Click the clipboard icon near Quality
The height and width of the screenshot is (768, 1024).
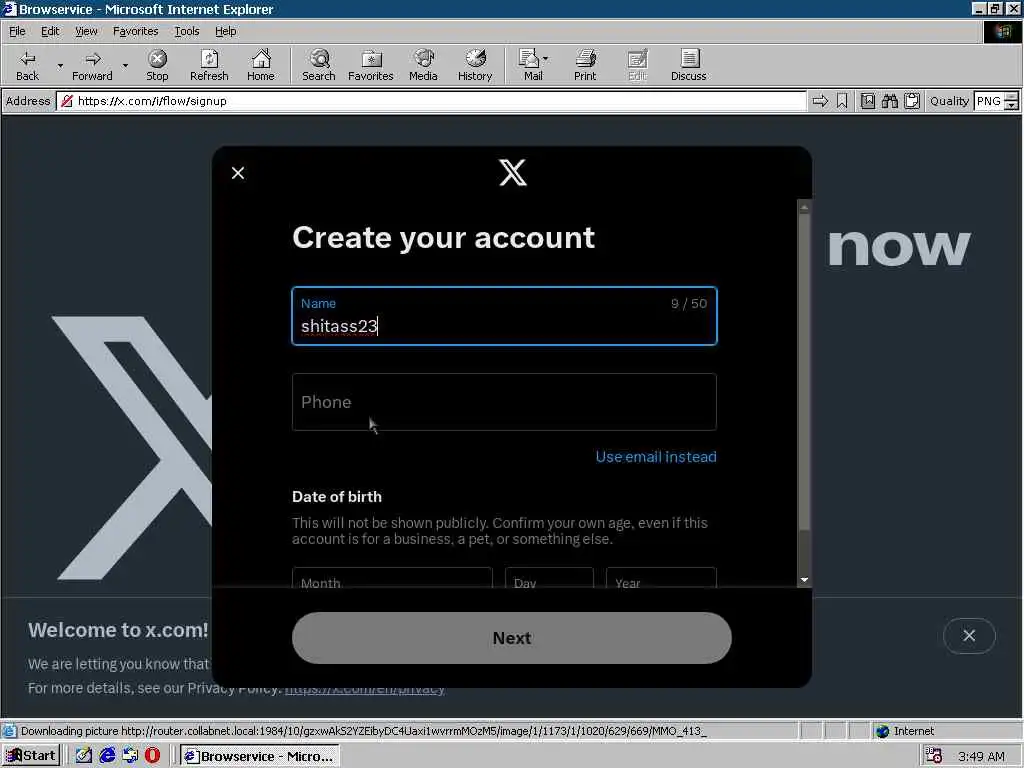[912, 101]
